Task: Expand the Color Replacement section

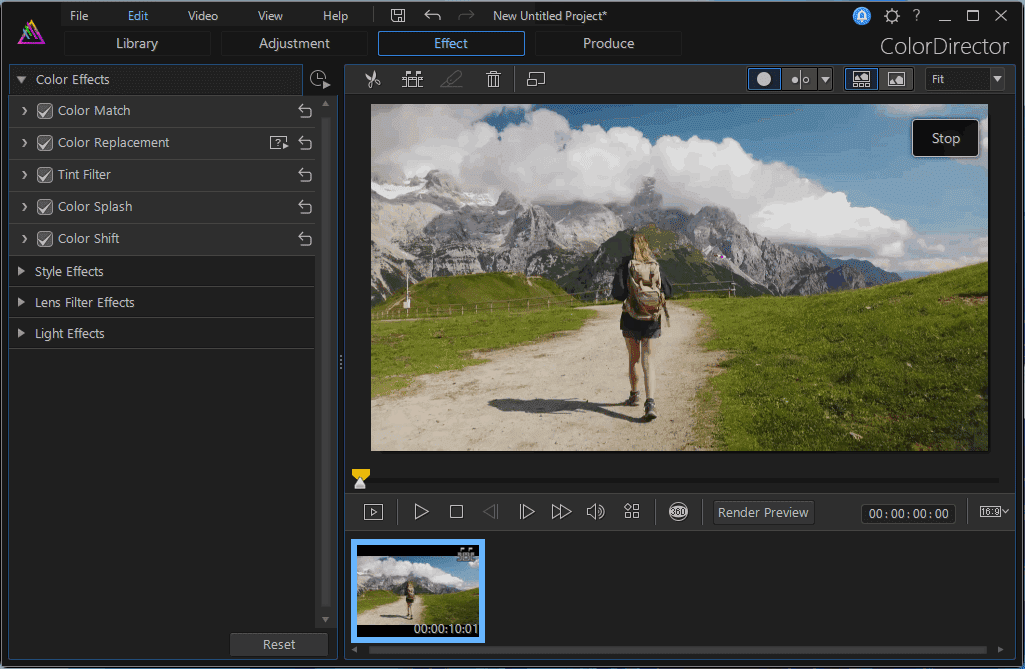Action: click(24, 143)
